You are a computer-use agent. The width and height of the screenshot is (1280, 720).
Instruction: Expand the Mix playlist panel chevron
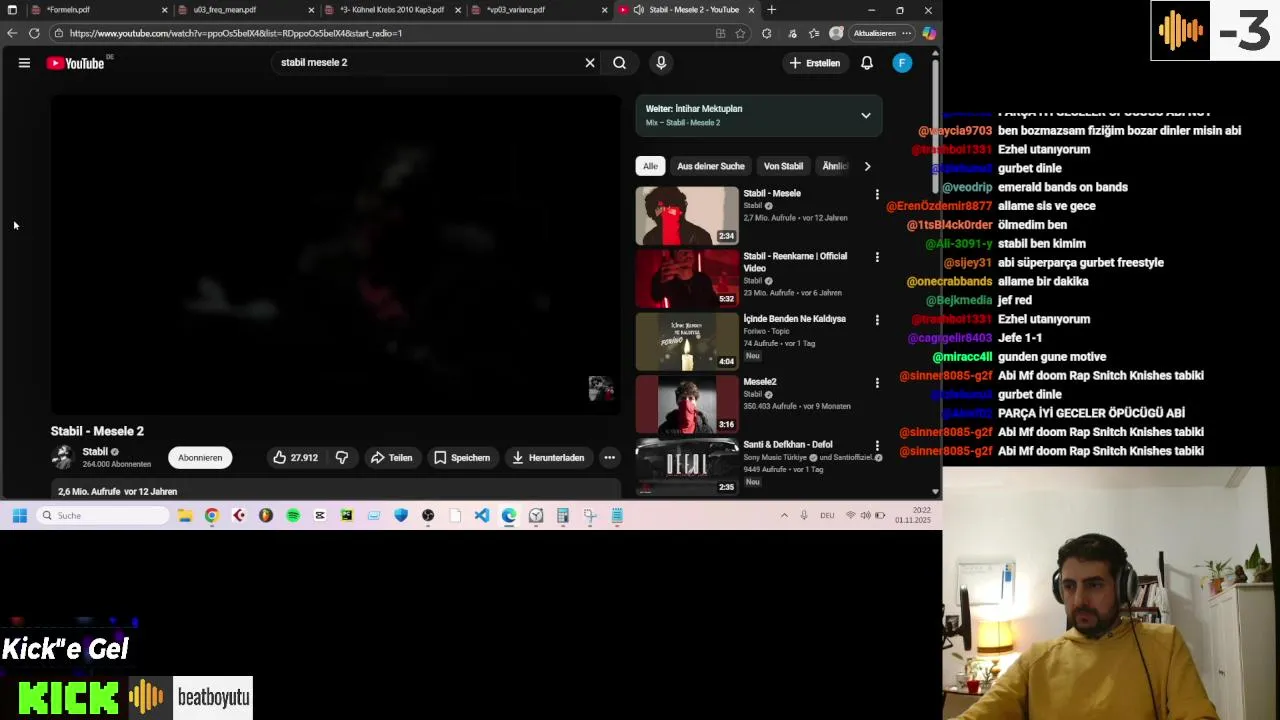coord(866,115)
